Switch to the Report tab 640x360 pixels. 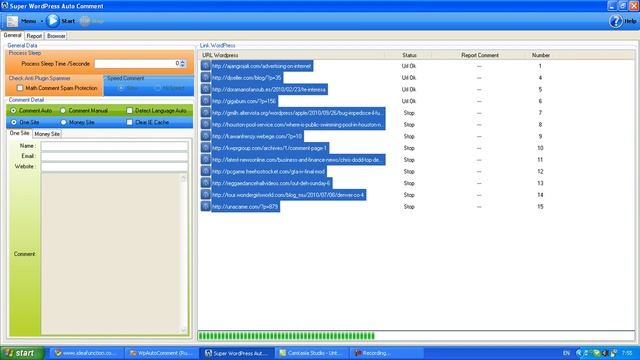pyautogui.click(x=34, y=36)
